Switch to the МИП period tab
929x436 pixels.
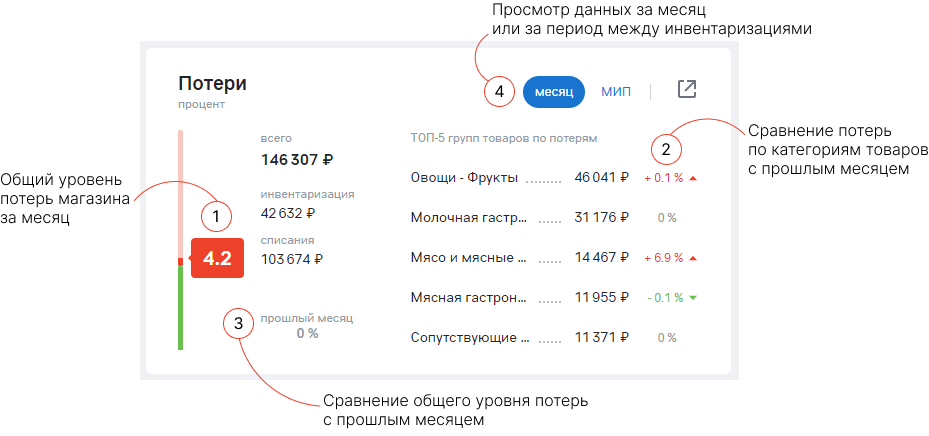pos(616,91)
